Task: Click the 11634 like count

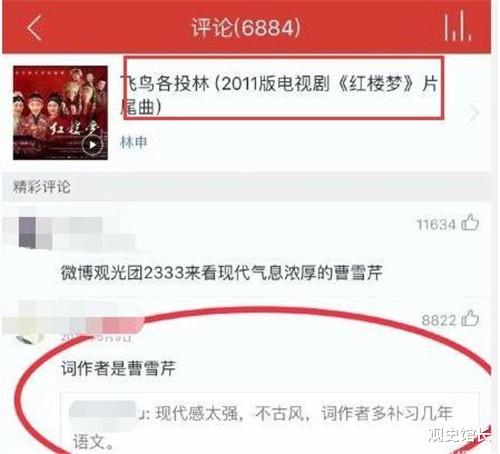Action: click(436, 225)
